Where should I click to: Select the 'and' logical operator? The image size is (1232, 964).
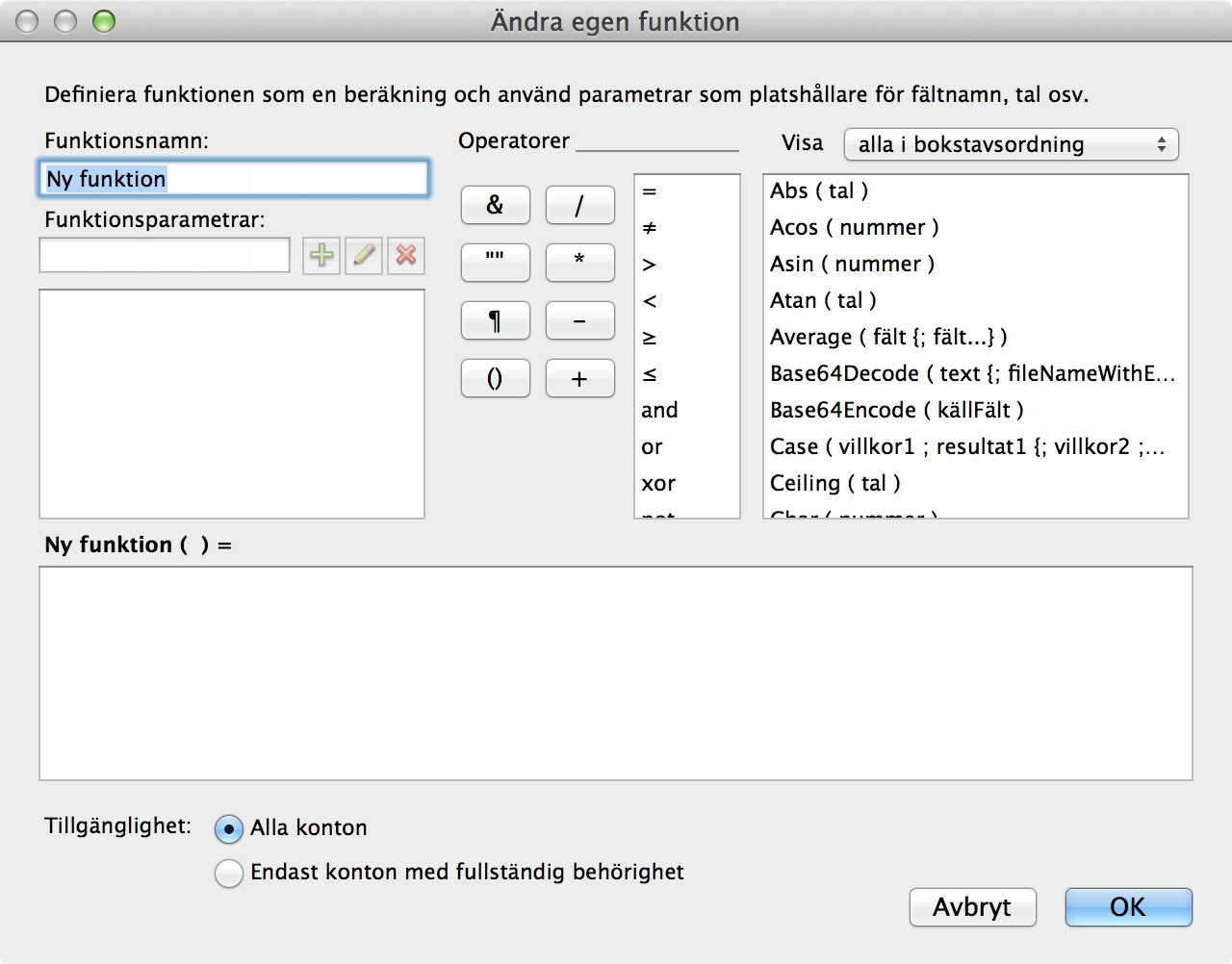click(x=686, y=411)
